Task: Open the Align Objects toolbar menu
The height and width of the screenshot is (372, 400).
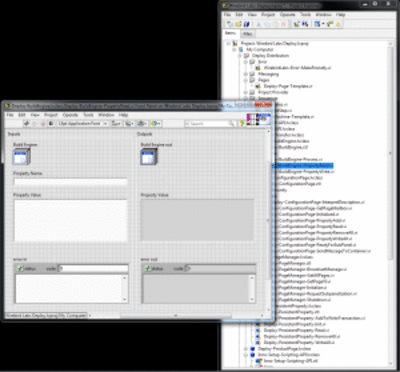Action: [x=116, y=124]
